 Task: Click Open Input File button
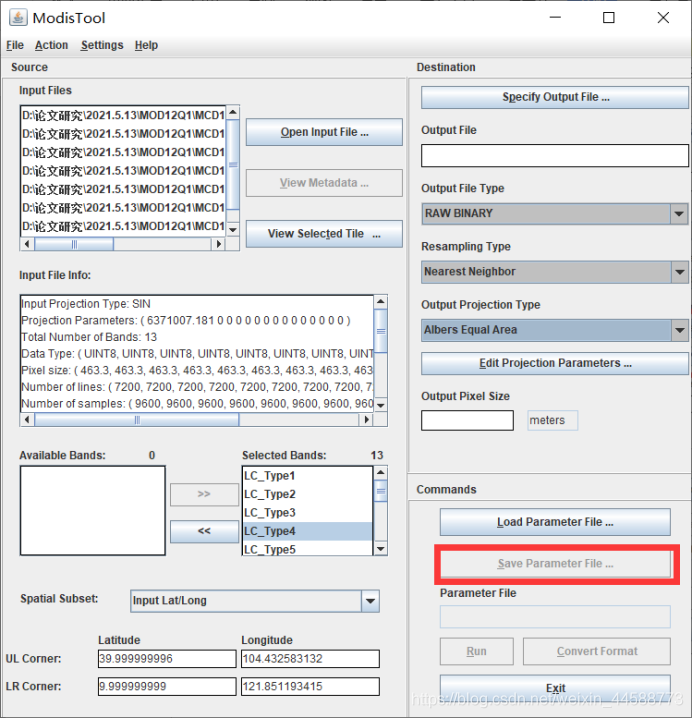[x=324, y=132]
